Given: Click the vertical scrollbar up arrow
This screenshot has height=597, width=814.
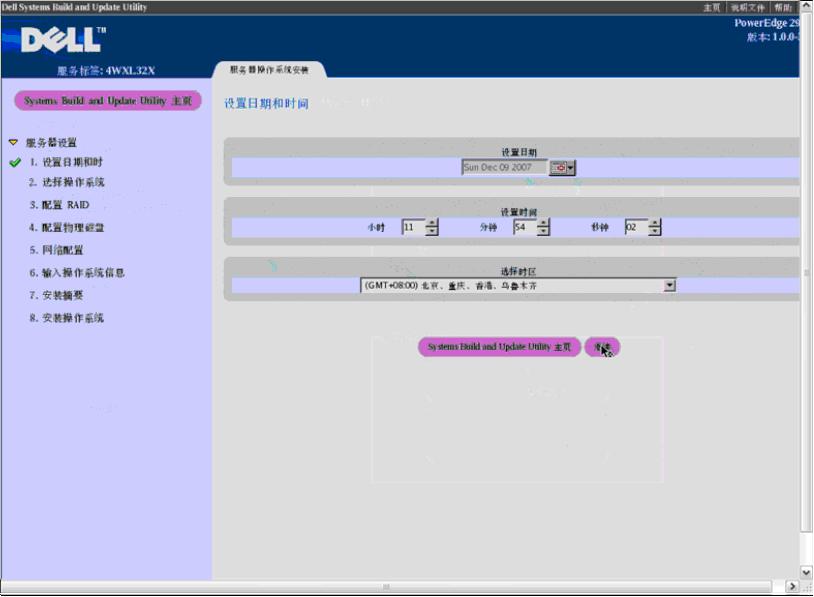Looking at the screenshot, I should click(x=806, y=5).
